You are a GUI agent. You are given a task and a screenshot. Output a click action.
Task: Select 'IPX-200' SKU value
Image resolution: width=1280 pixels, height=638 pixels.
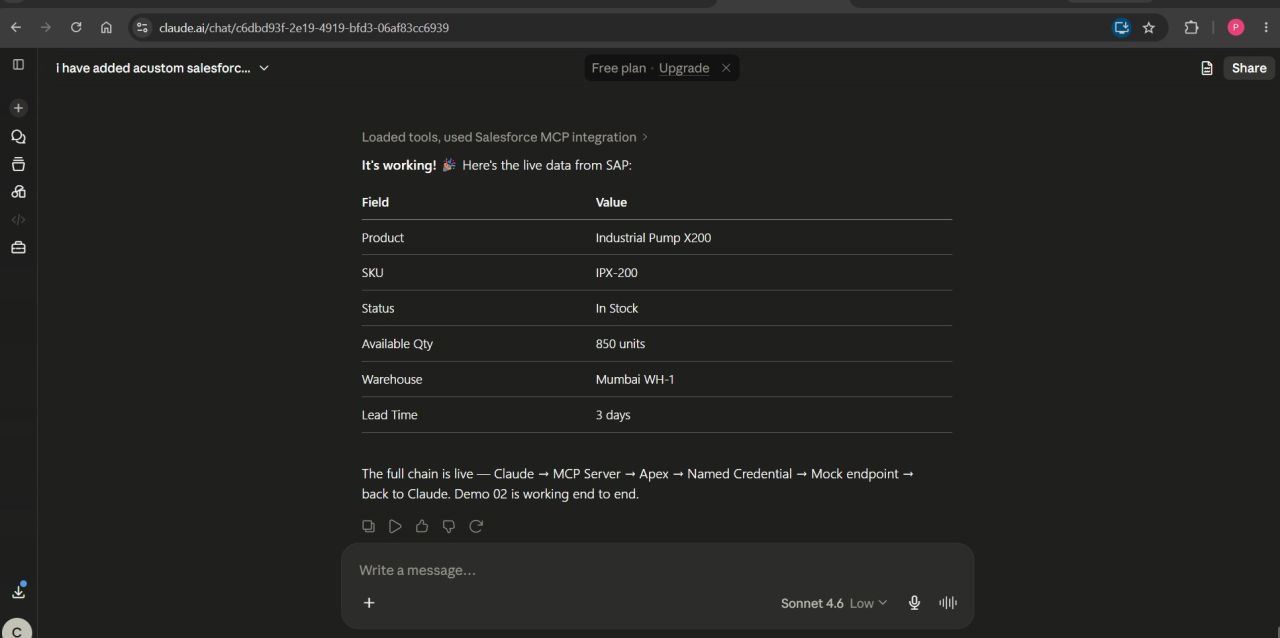[x=616, y=273]
